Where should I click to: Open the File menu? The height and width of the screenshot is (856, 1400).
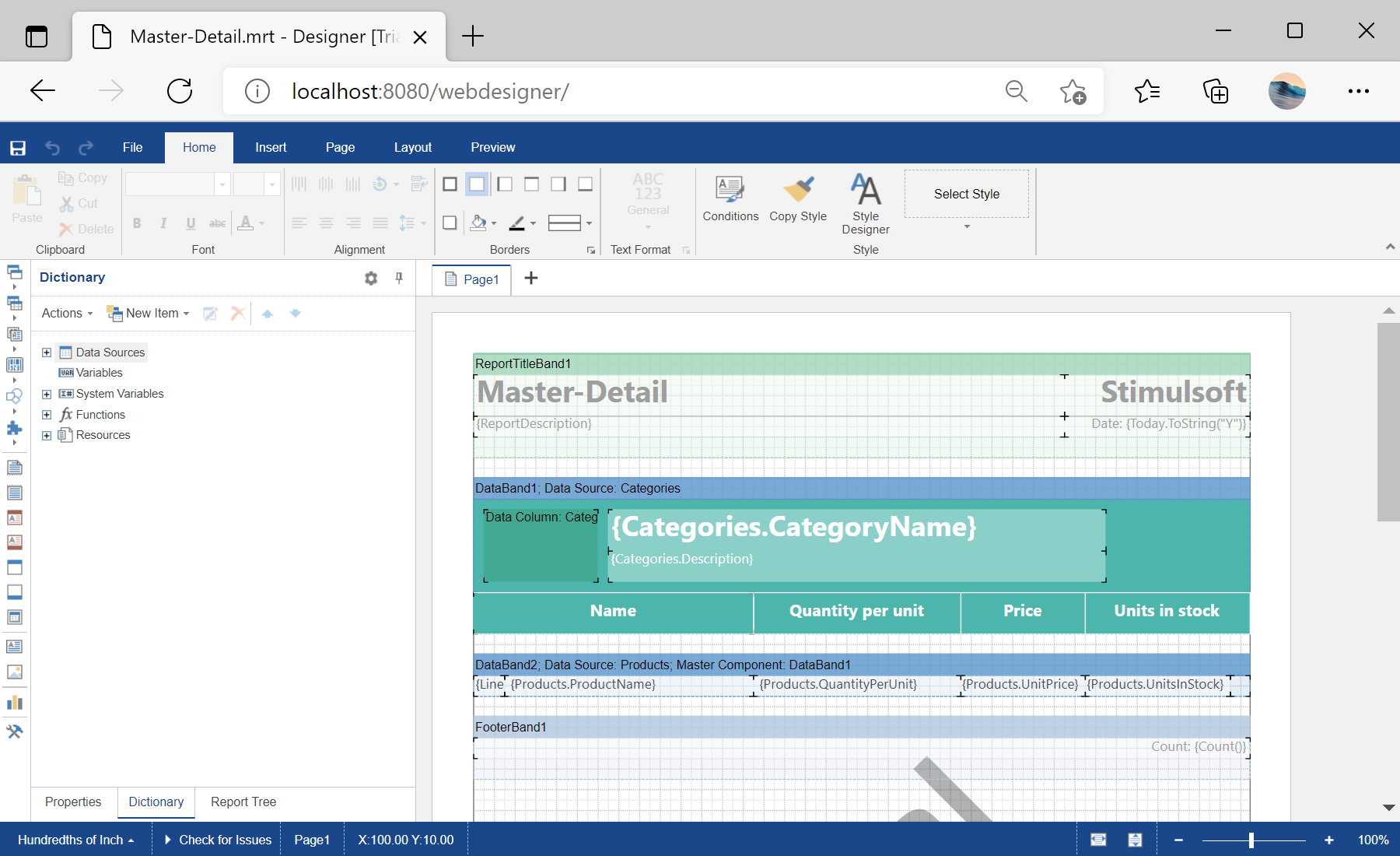[133, 148]
